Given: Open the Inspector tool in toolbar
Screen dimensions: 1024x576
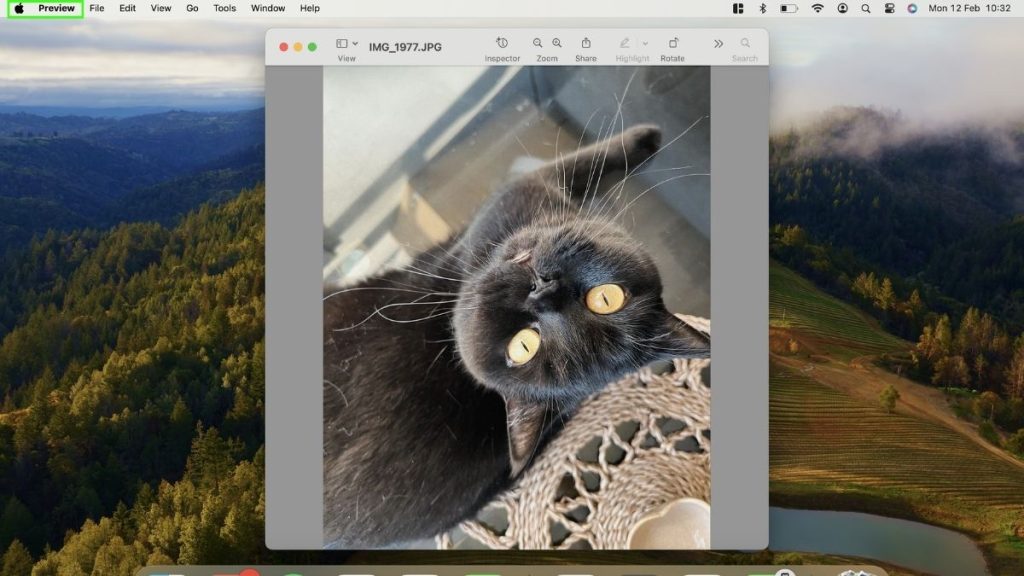Looking at the screenshot, I should click(x=502, y=43).
